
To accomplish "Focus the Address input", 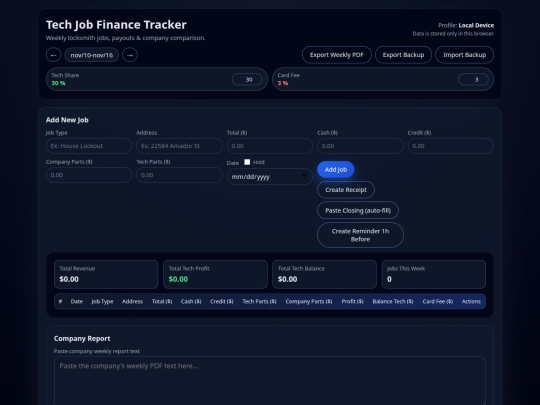I will [x=179, y=146].
